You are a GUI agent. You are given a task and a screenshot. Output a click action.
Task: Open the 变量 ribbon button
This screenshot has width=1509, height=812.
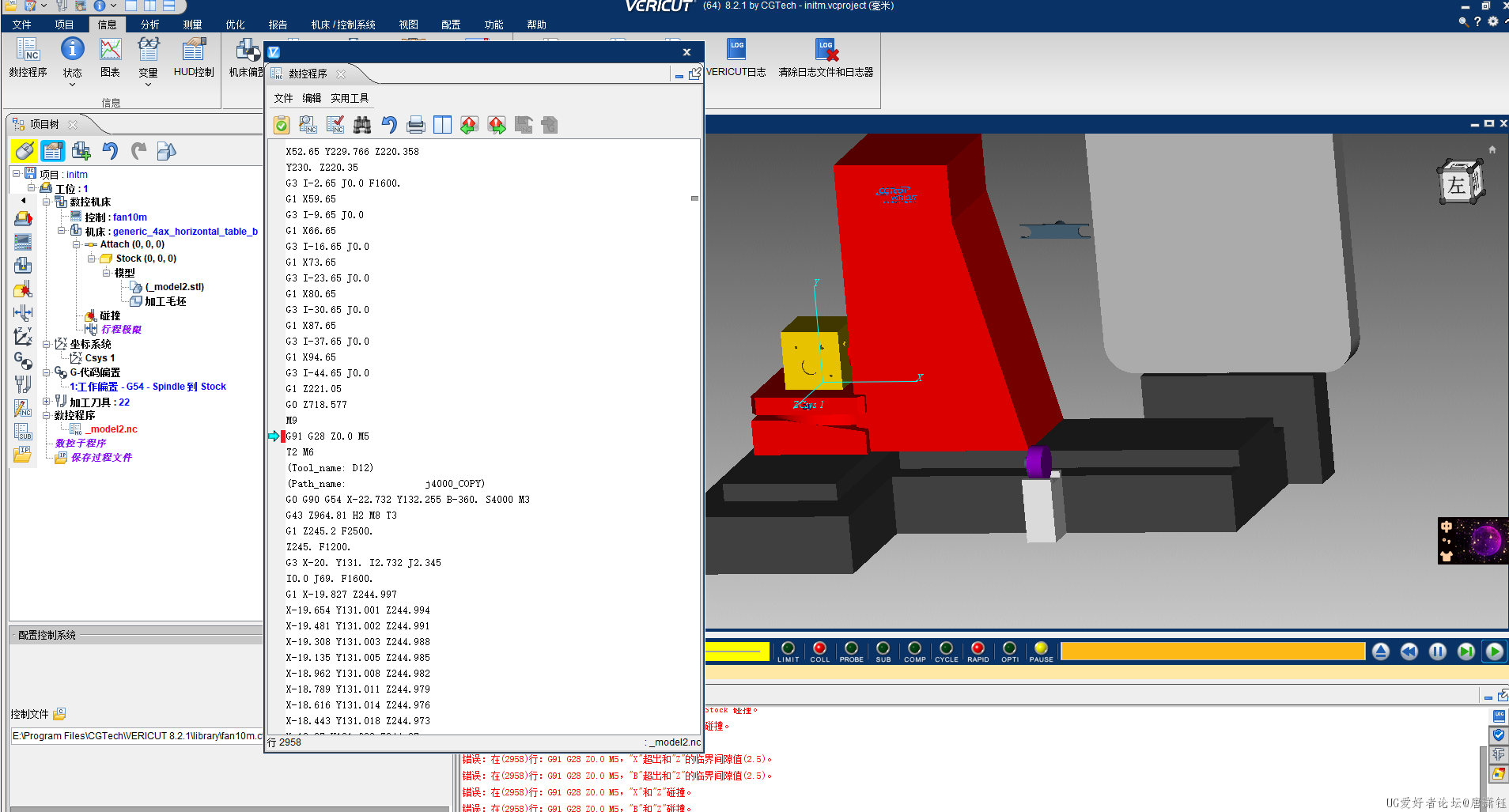[x=148, y=58]
